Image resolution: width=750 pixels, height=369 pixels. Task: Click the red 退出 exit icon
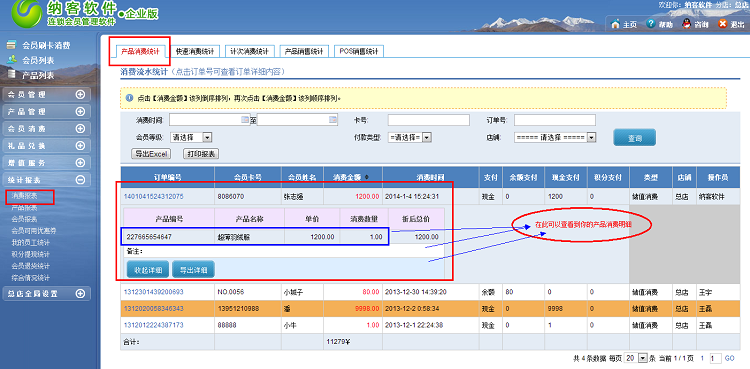coord(722,24)
